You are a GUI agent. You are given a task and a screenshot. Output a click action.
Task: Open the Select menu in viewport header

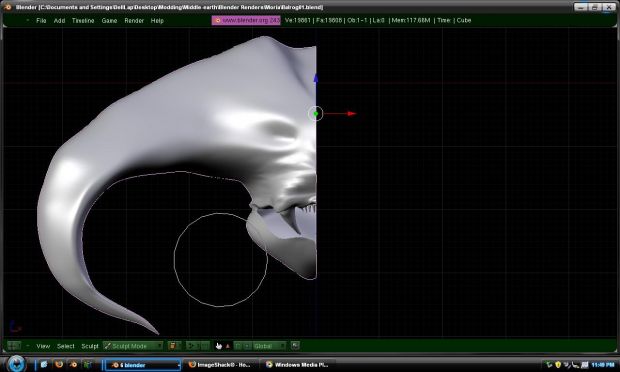tap(66, 346)
